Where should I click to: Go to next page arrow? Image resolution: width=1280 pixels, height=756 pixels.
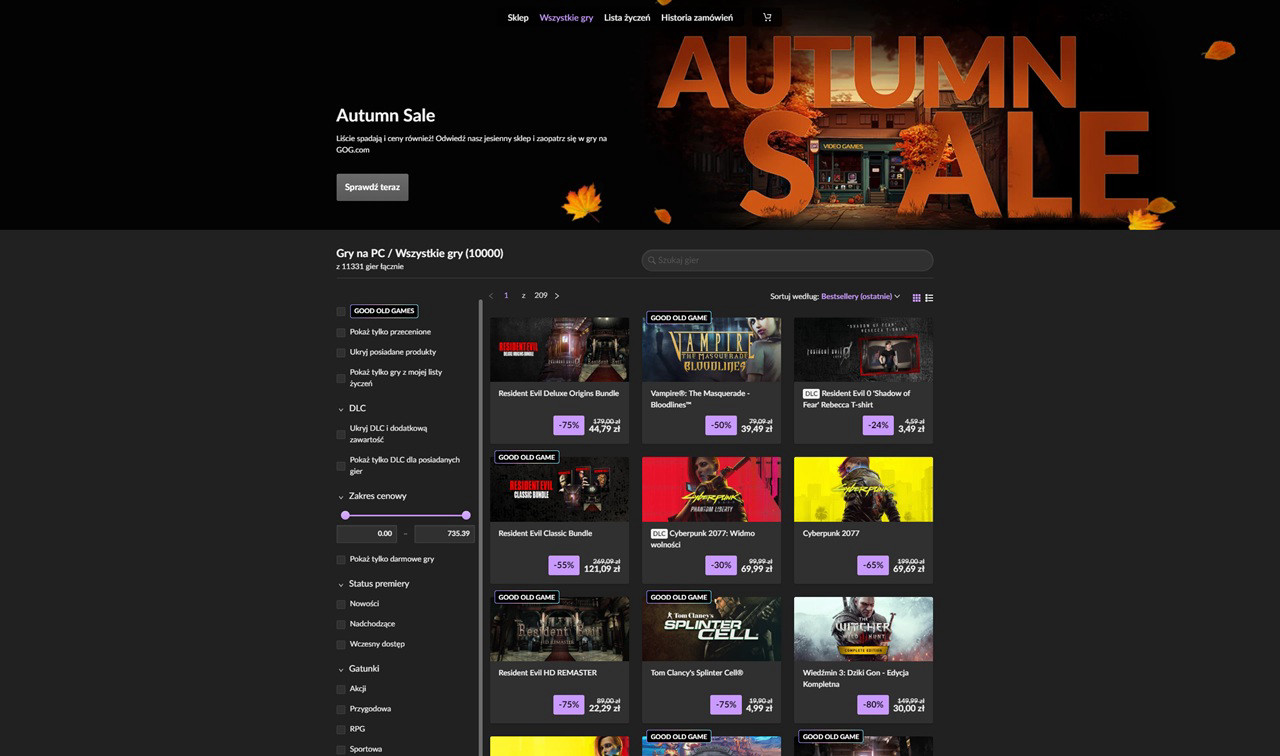557,296
